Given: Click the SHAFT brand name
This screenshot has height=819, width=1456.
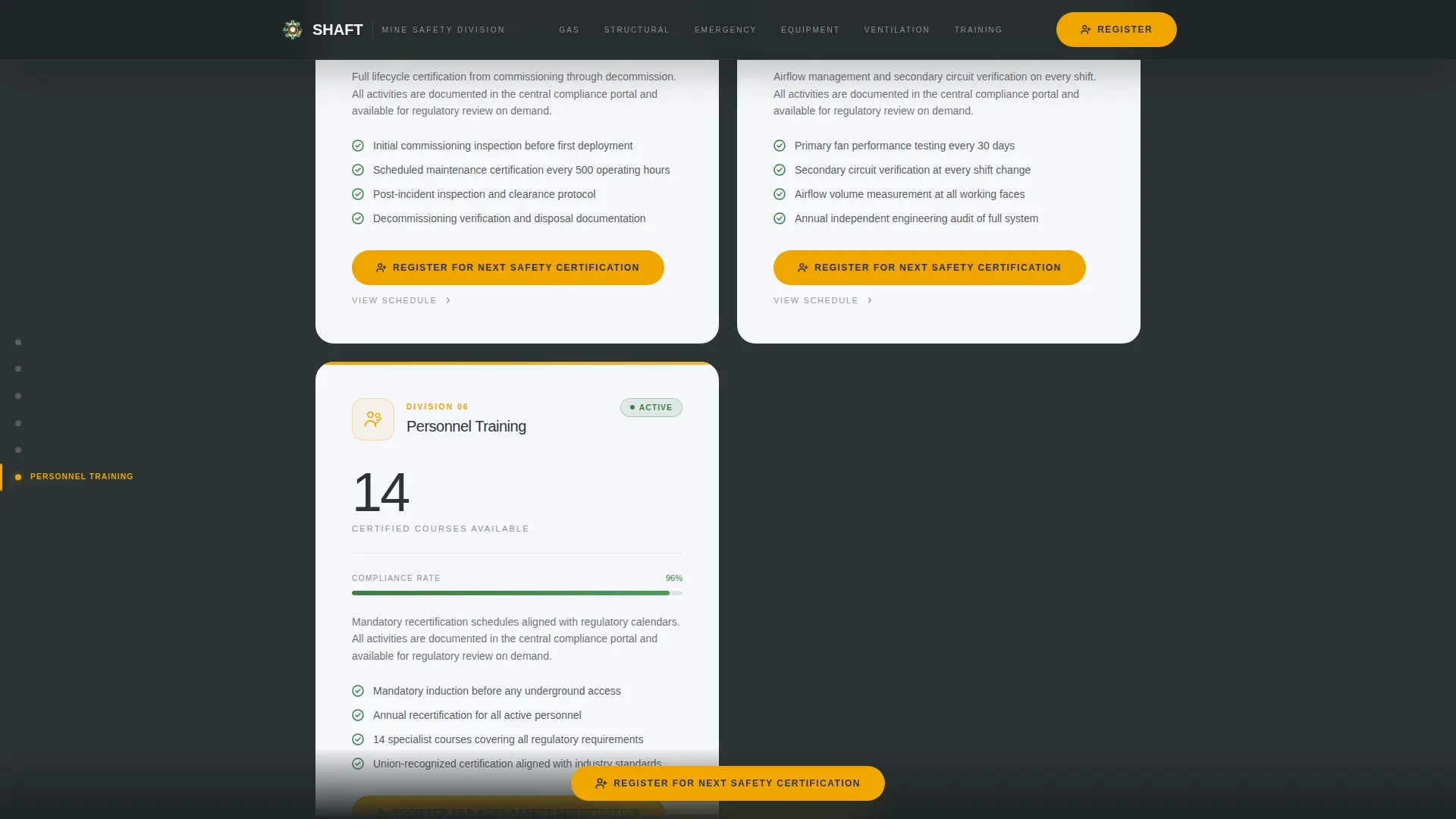Looking at the screenshot, I should pos(337,30).
